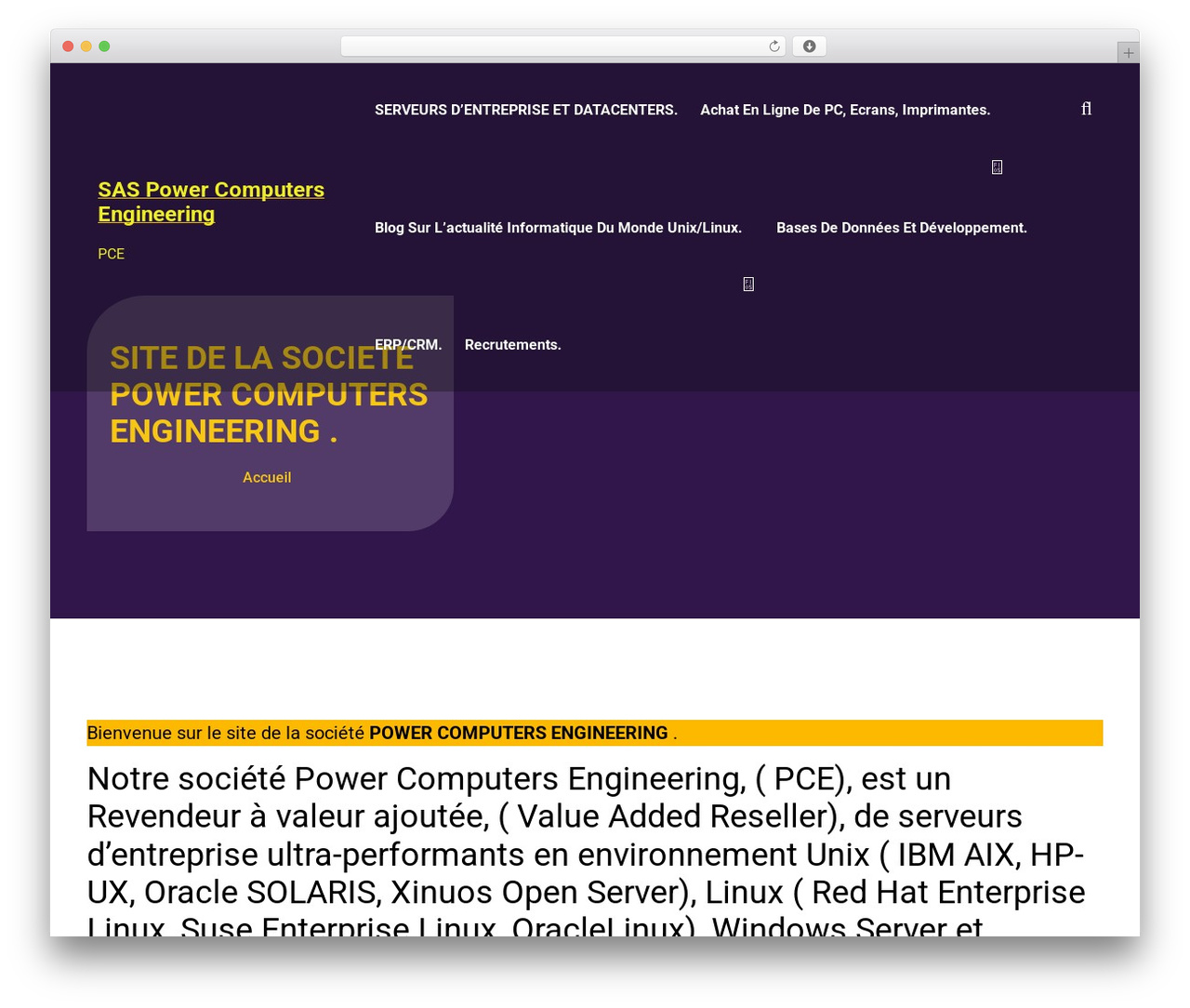Viewport: 1190px width, 1008px height.
Task: Expand submenu icon below Blog Sur L'actualité
Action: pos(748,285)
